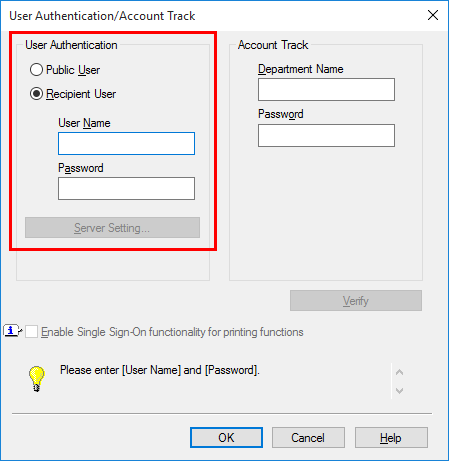This screenshot has height=461, width=449.
Task: Open the Help button
Action: [x=391, y=437]
